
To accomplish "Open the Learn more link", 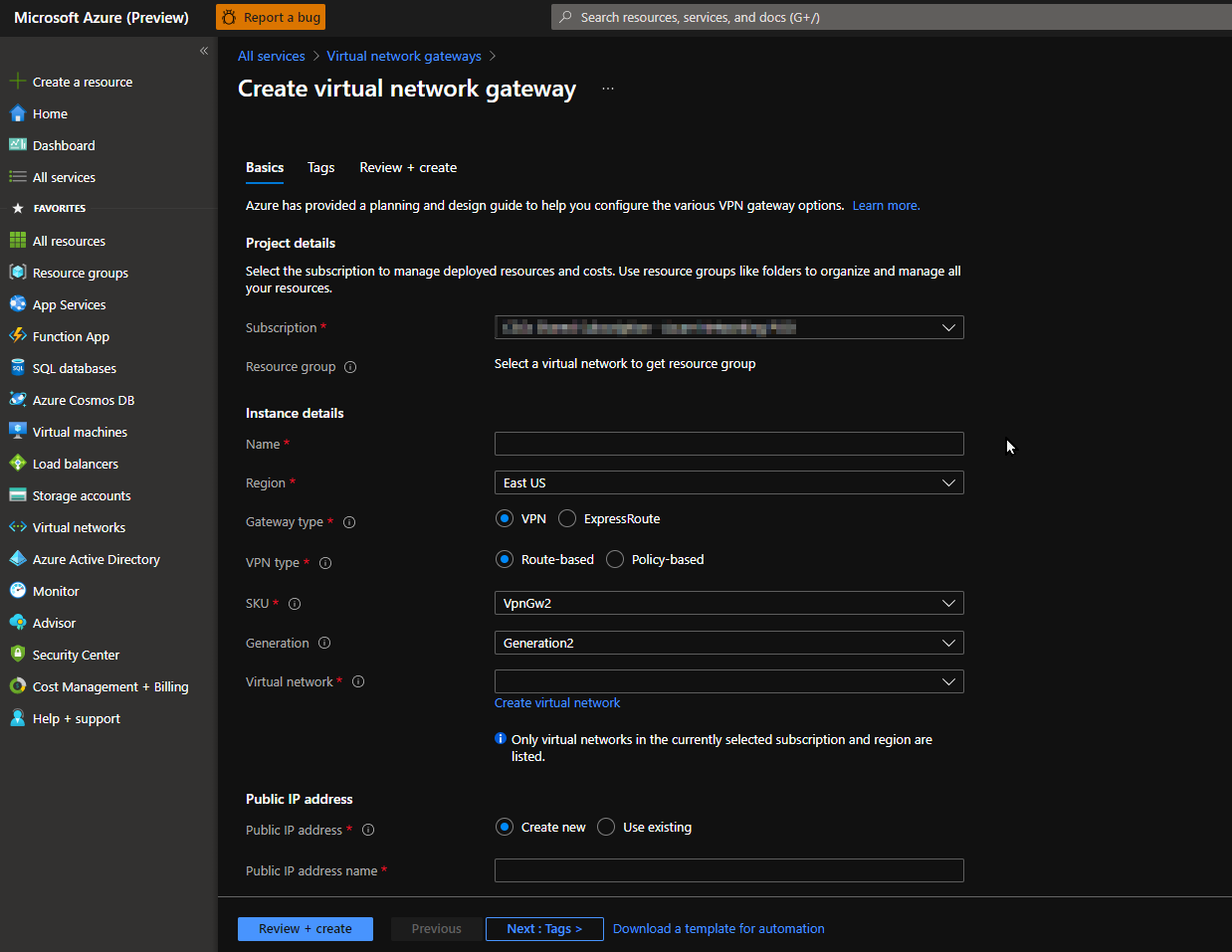I will click(886, 206).
